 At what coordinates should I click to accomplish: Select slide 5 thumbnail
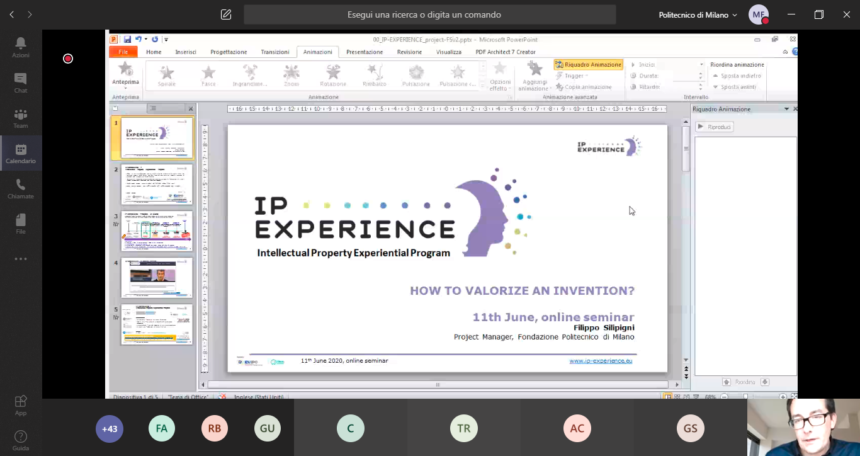[156, 324]
